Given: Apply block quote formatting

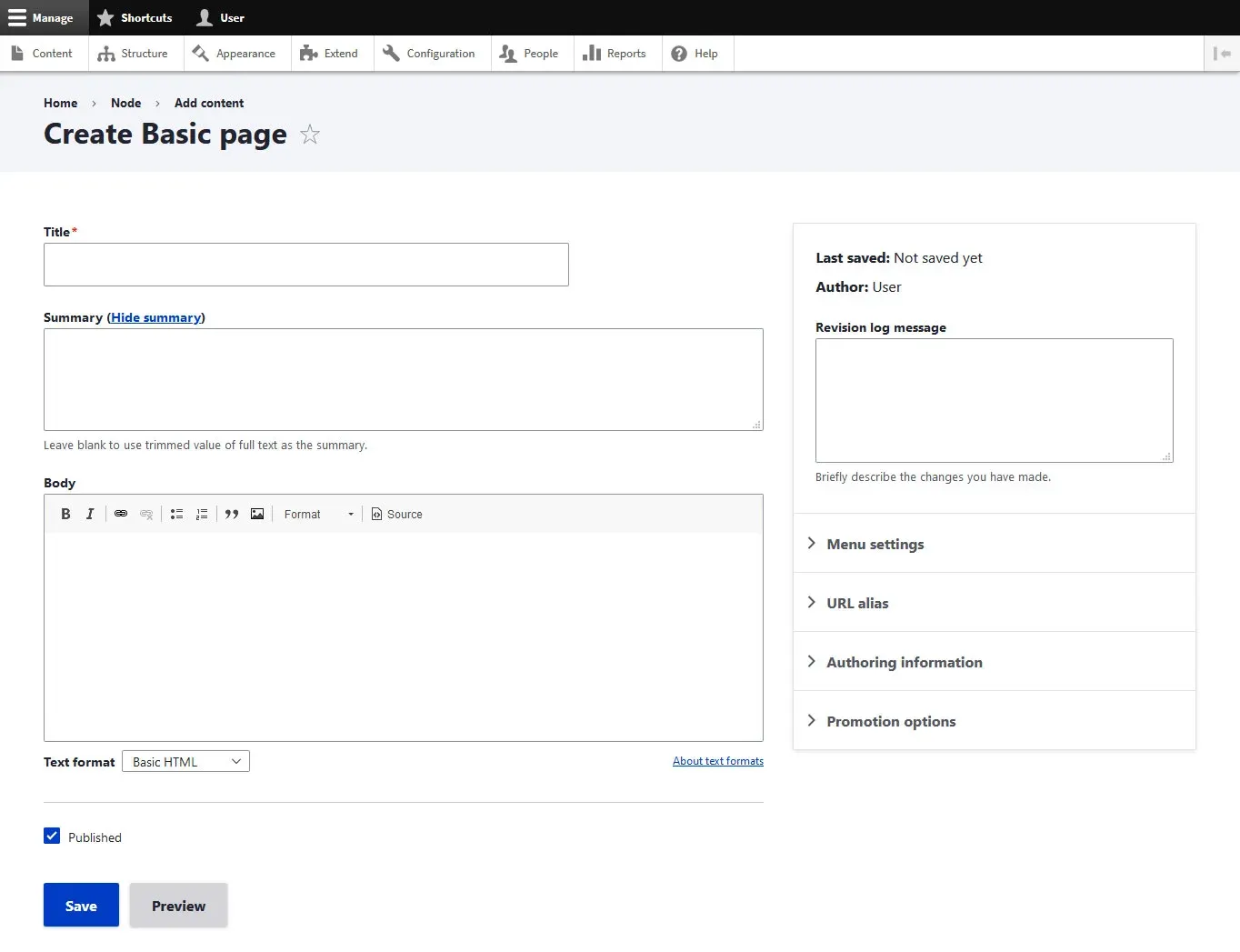Looking at the screenshot, I should click(232, 514).
